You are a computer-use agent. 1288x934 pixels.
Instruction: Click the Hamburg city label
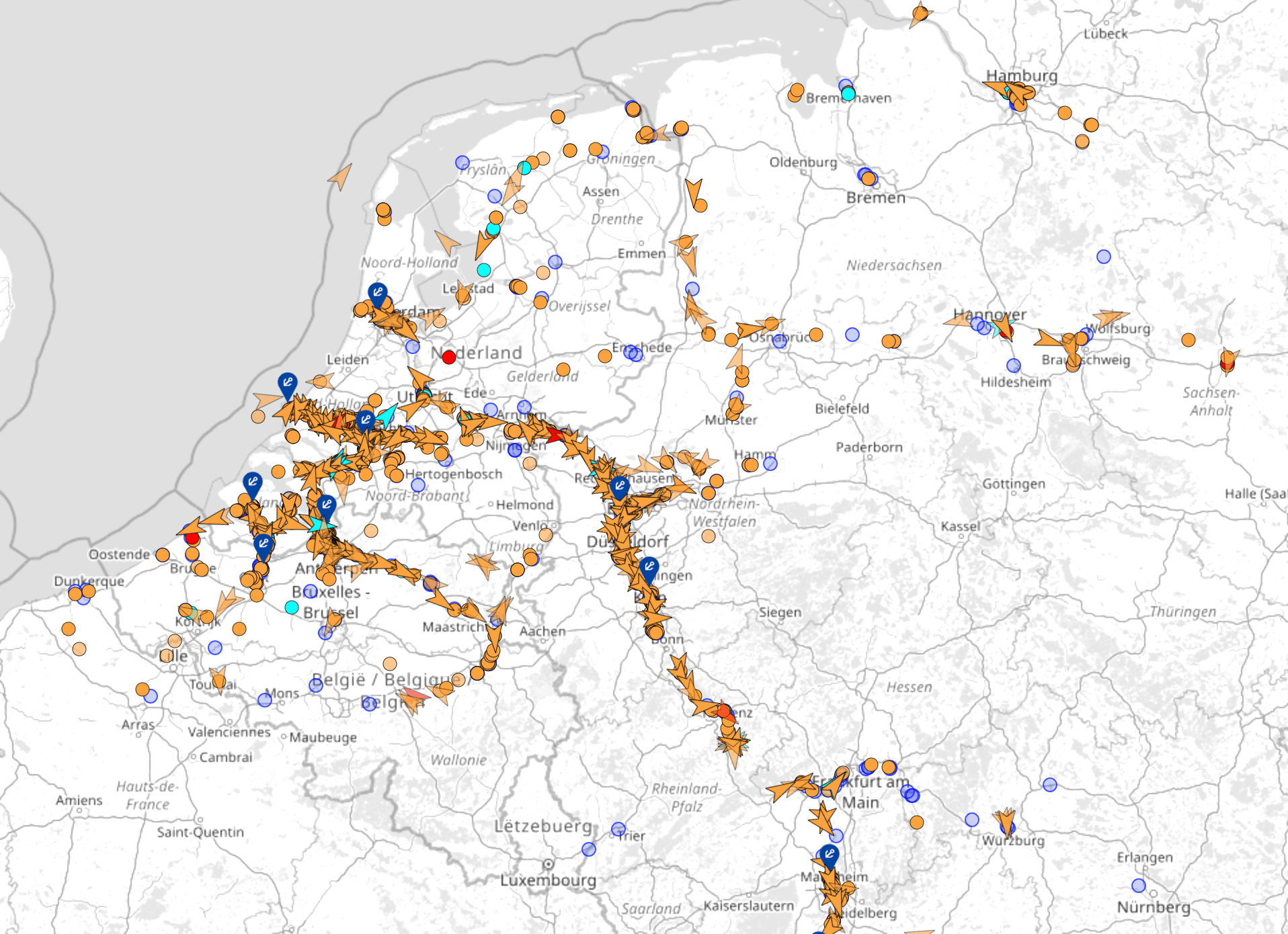[x=1021, y=75]
